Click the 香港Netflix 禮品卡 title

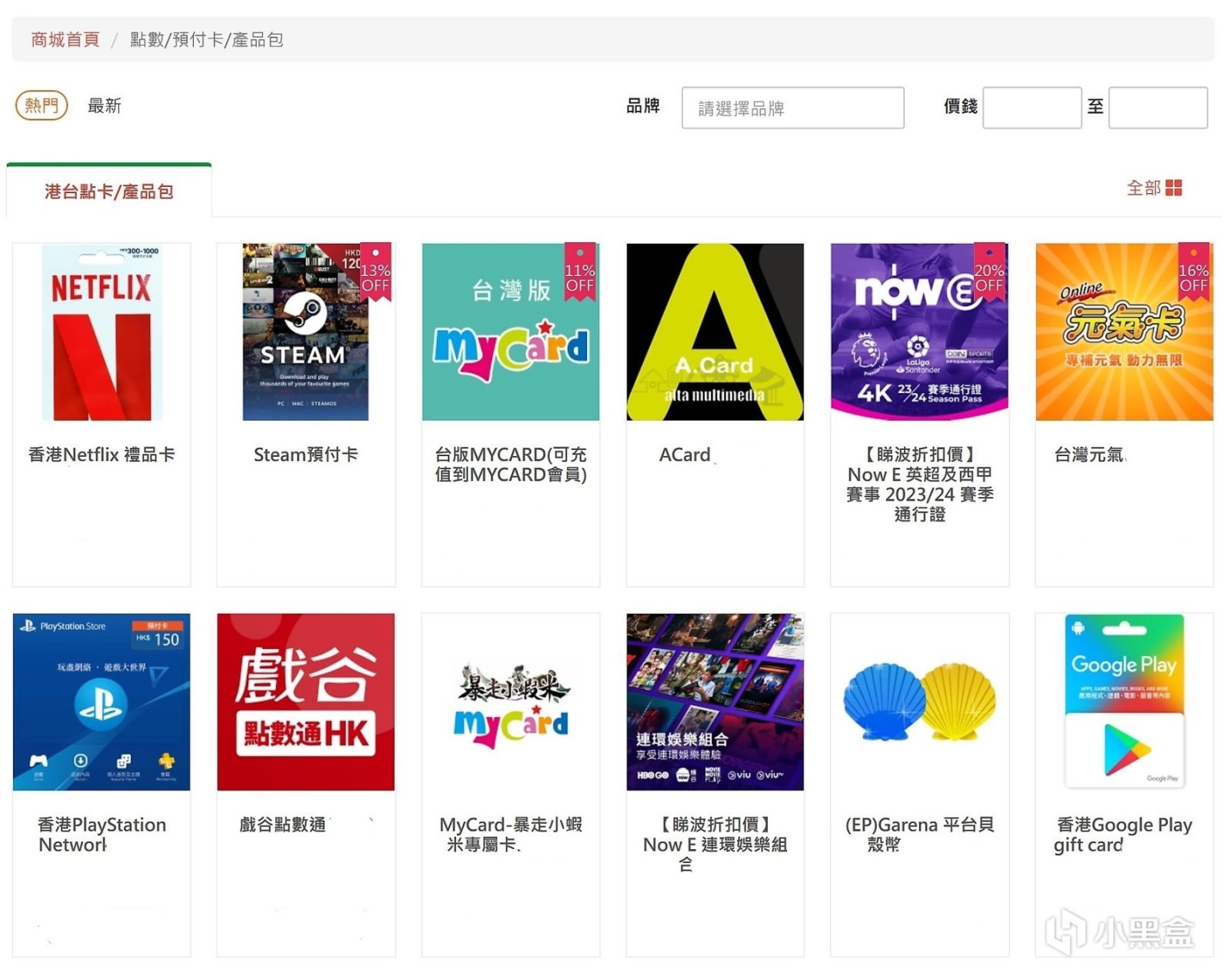click(102, 455)
